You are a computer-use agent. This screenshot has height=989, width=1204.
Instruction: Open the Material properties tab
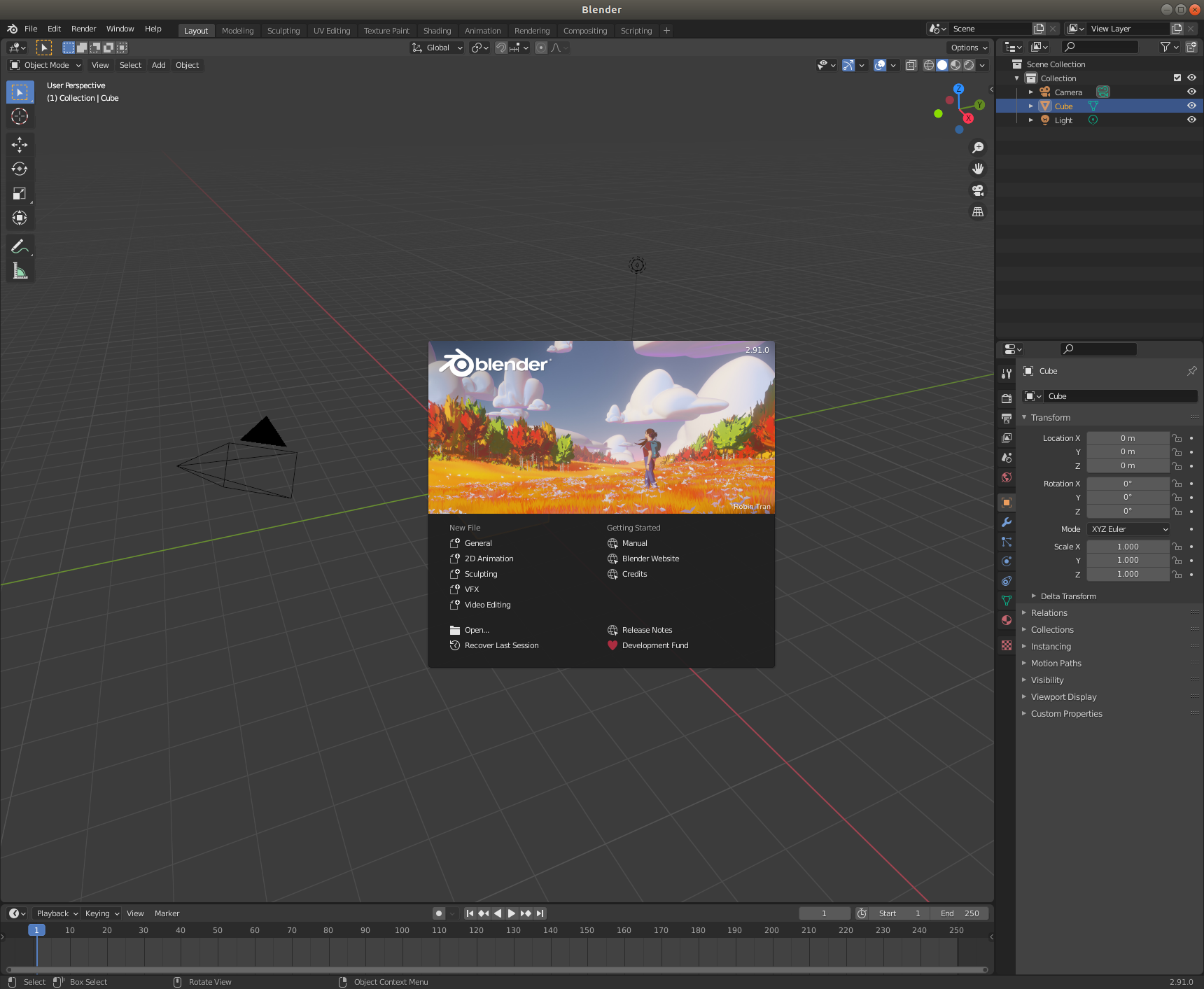tap(1007, 620)
